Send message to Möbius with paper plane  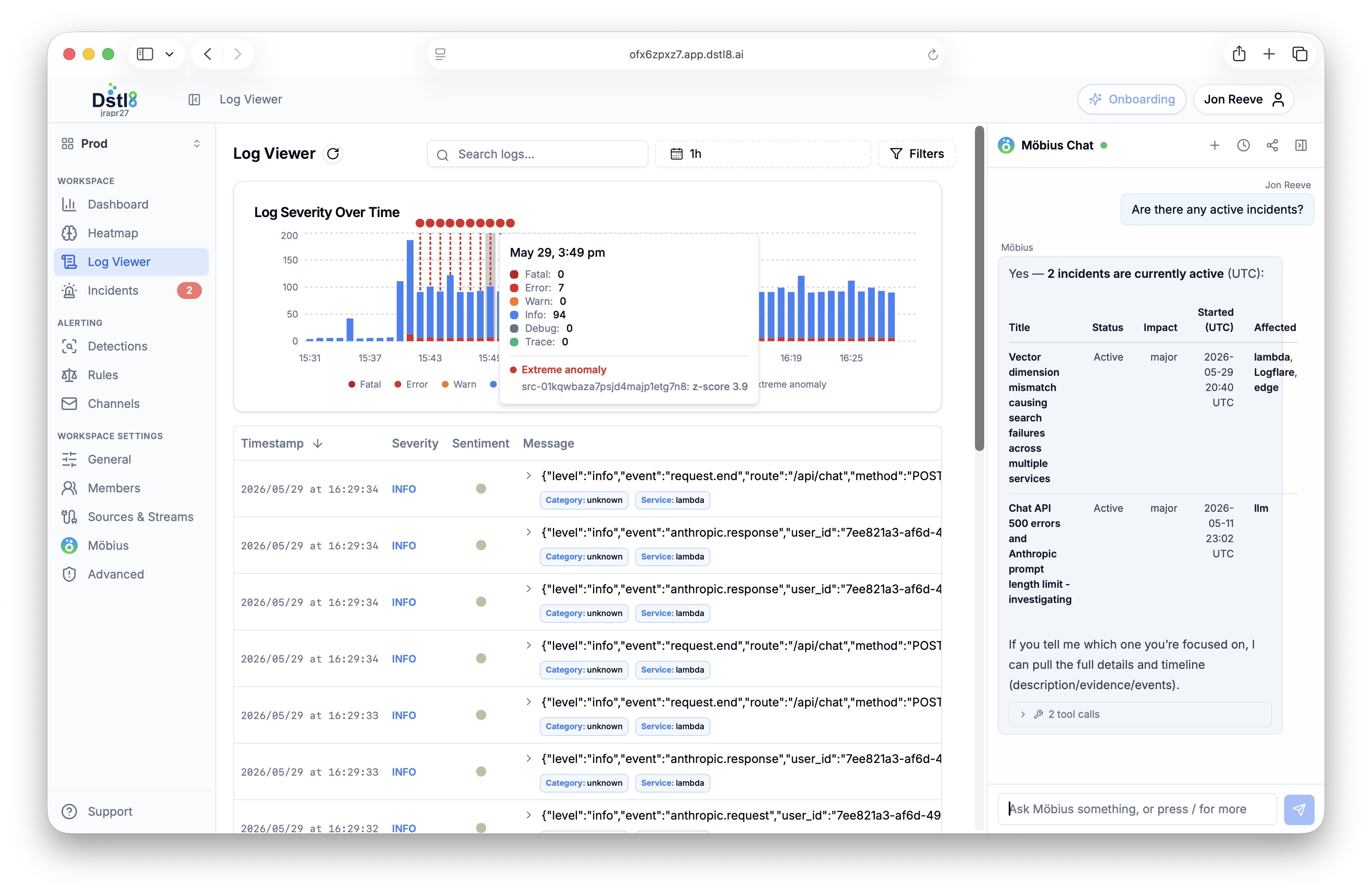click(x=1299, y=809)
